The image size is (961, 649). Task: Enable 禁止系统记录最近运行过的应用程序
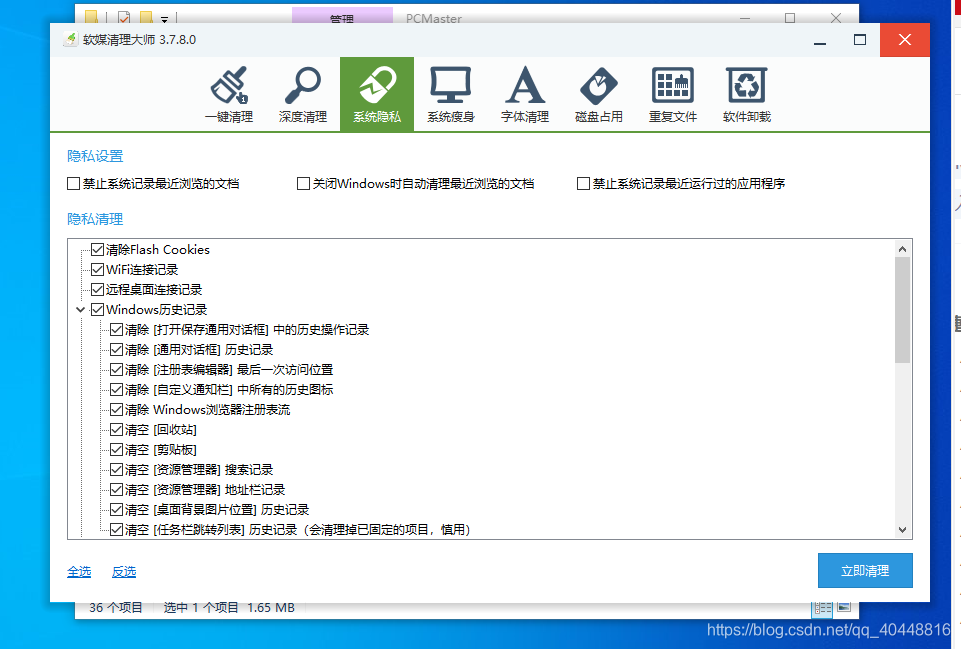tap(583, 183)
